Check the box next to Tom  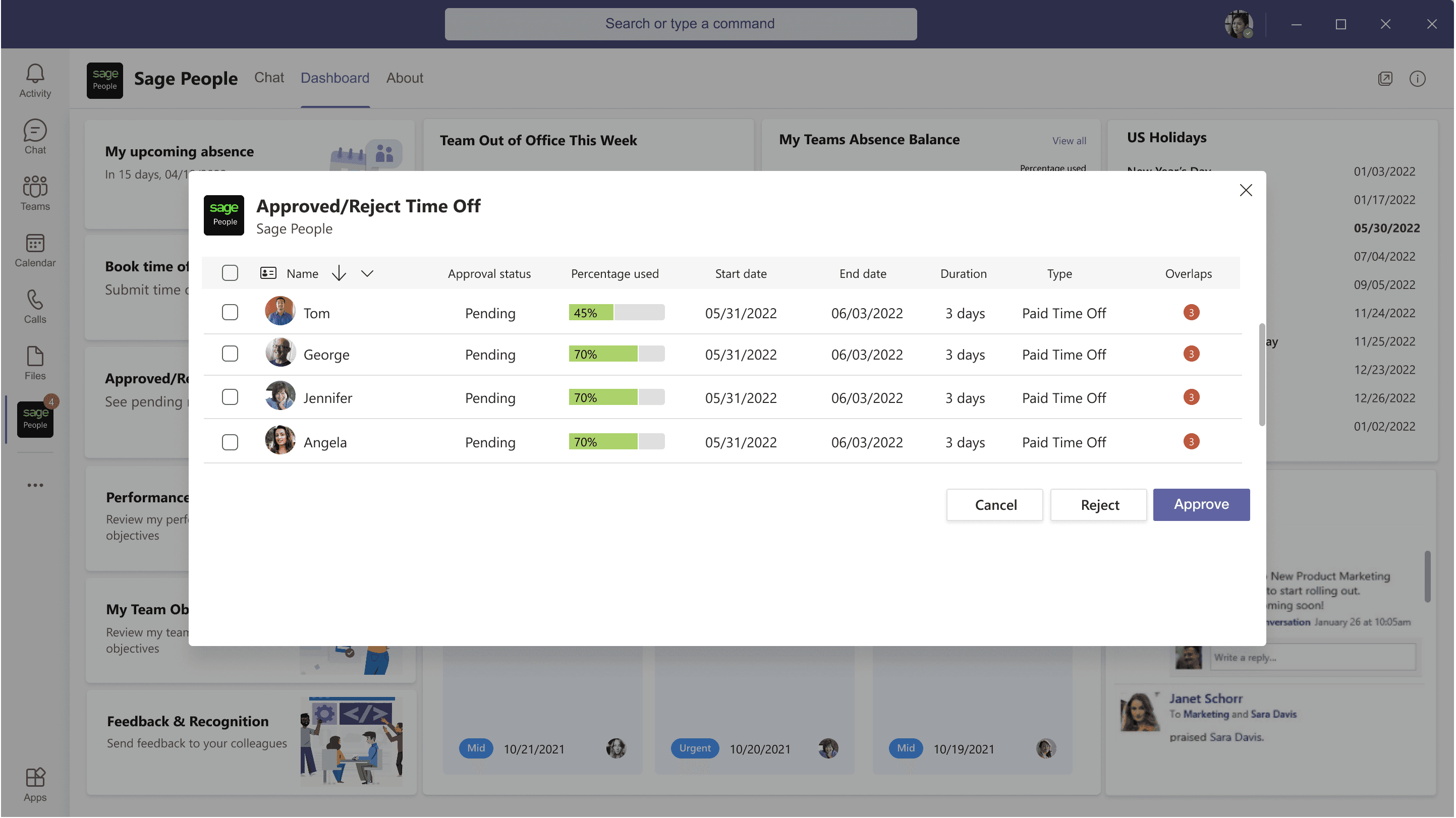(230, 312)
